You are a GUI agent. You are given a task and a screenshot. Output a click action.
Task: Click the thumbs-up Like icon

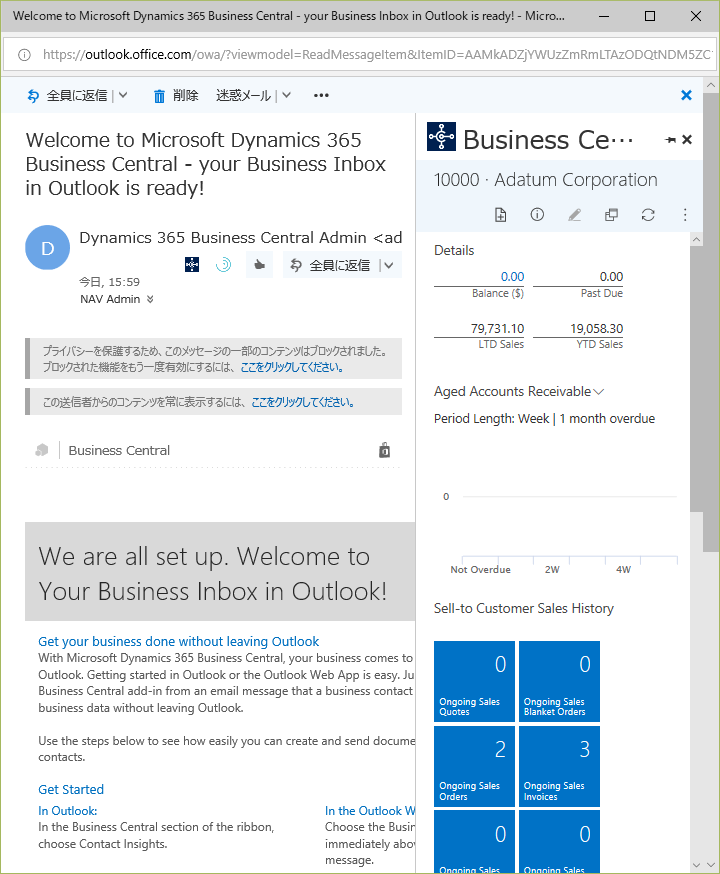pos(260,265)
